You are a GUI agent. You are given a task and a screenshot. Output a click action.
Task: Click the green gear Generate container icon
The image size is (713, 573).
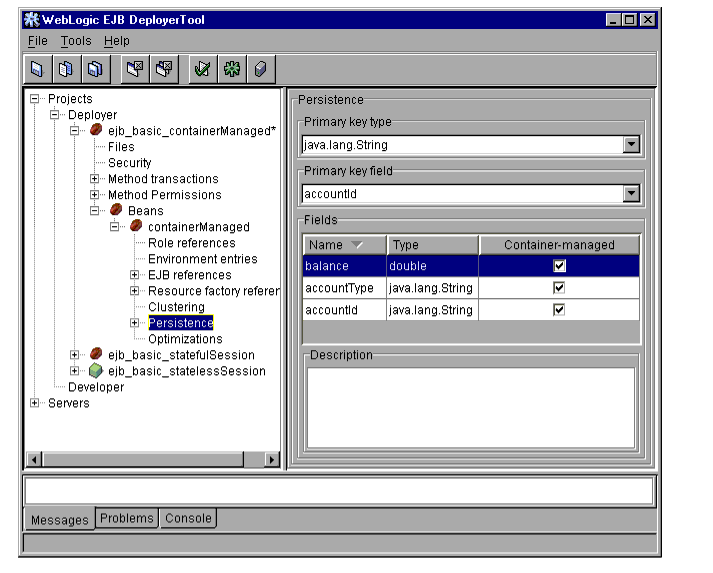click(232, 69)
